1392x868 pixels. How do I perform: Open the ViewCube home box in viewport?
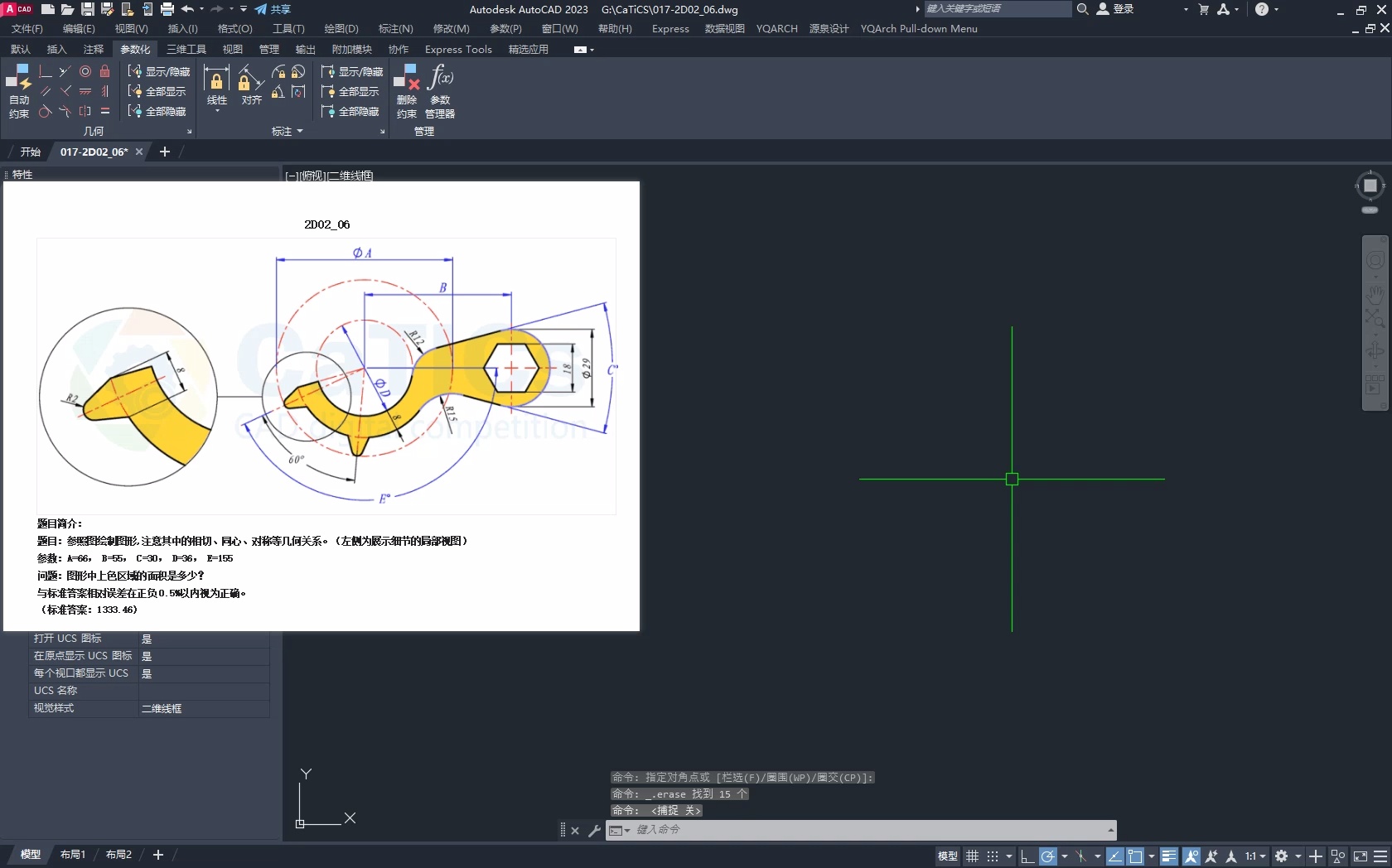point(1370,186)
